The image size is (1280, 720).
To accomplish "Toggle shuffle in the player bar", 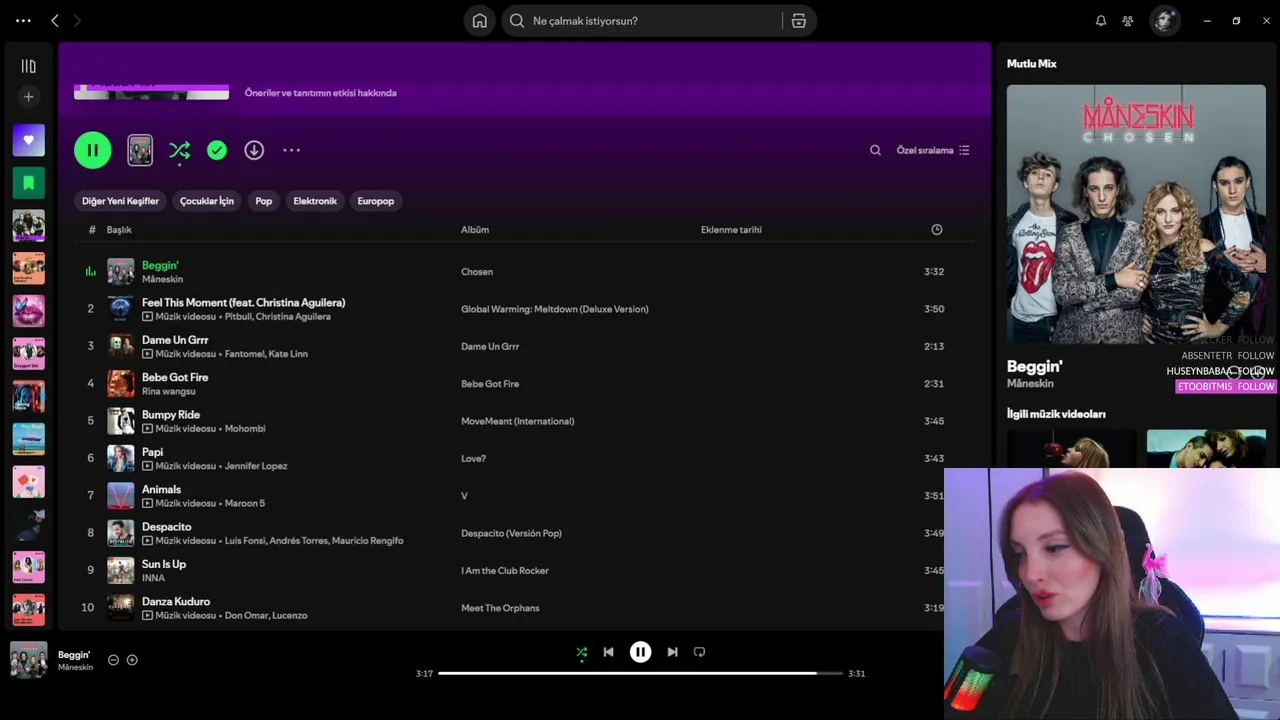I will click(582, 652).
